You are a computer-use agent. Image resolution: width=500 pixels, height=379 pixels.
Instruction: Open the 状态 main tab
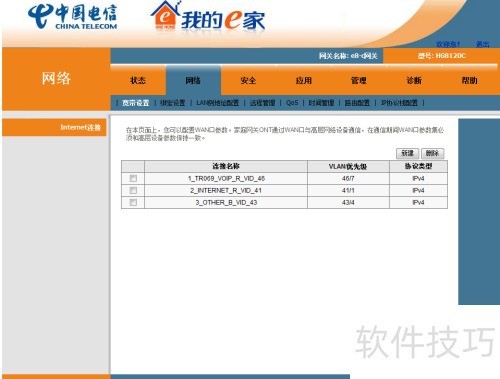tap(138, 80)
